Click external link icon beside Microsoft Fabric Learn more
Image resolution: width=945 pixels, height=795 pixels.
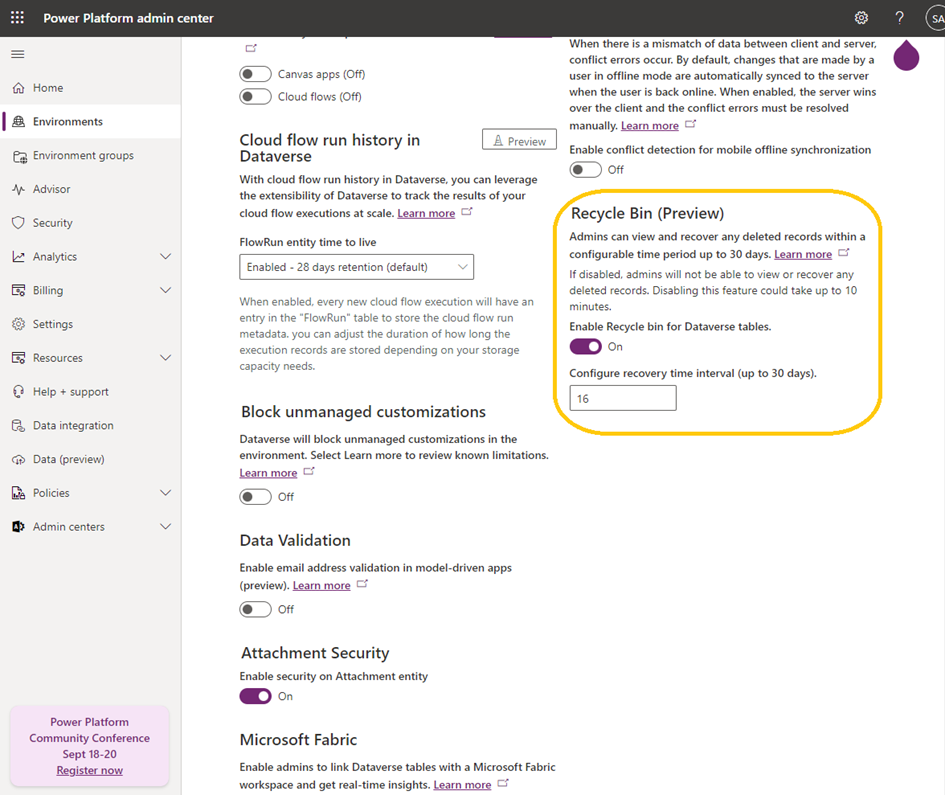pyautogui.click(x=503, y=783)
